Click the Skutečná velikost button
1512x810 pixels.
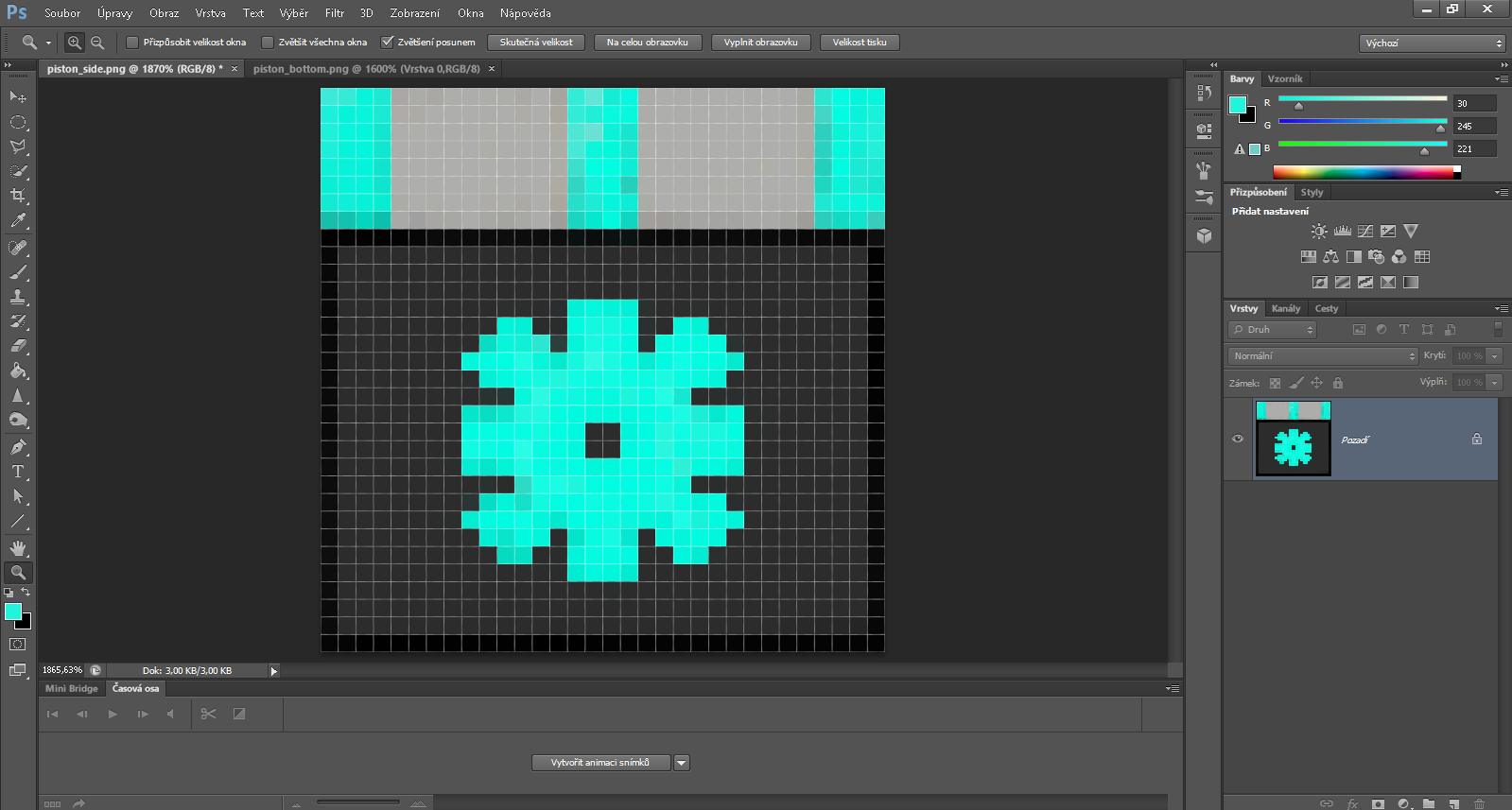tap(536, 43)
